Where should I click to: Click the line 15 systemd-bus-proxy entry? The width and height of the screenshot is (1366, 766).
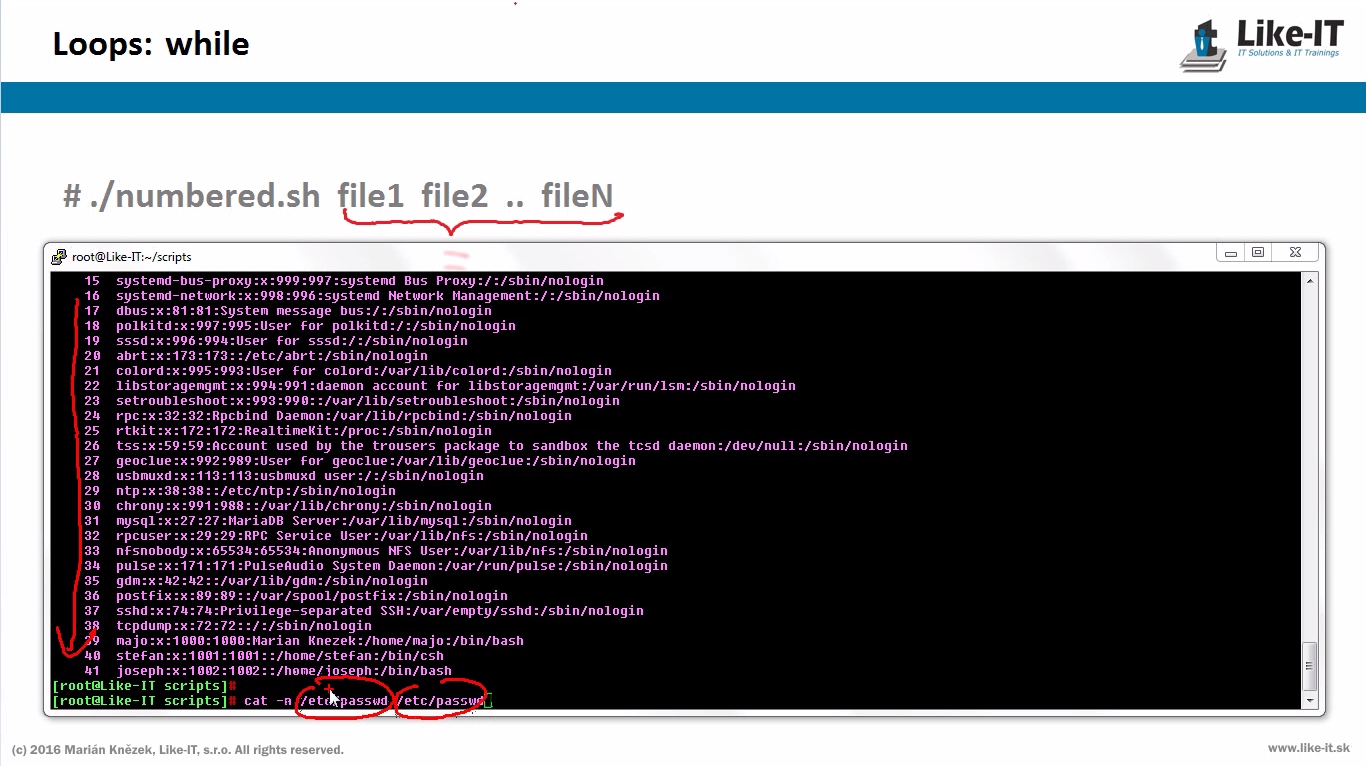360,281
